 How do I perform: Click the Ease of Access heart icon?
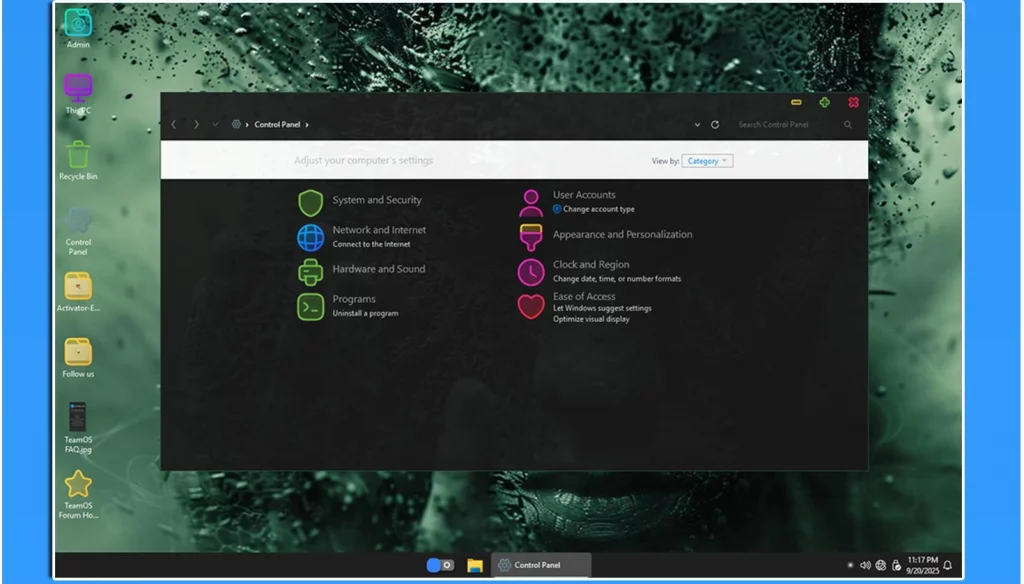pos(531,306)
